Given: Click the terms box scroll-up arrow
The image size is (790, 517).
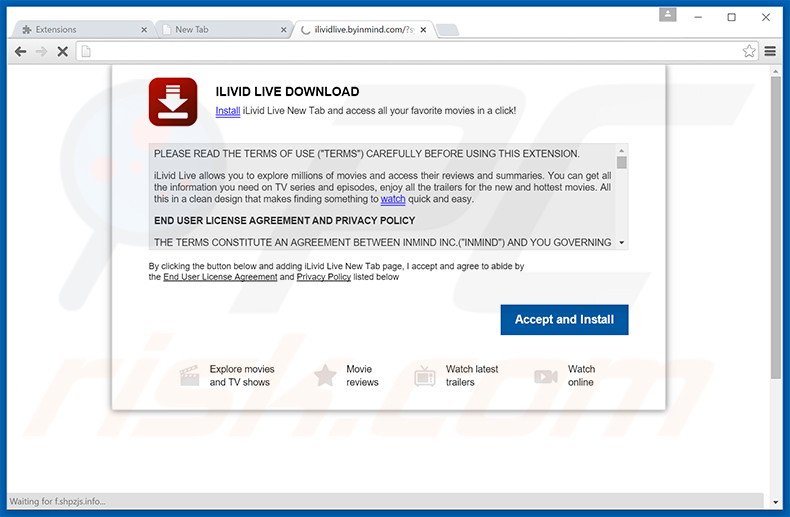Looking at the screenshot, I should click(622, 150).
